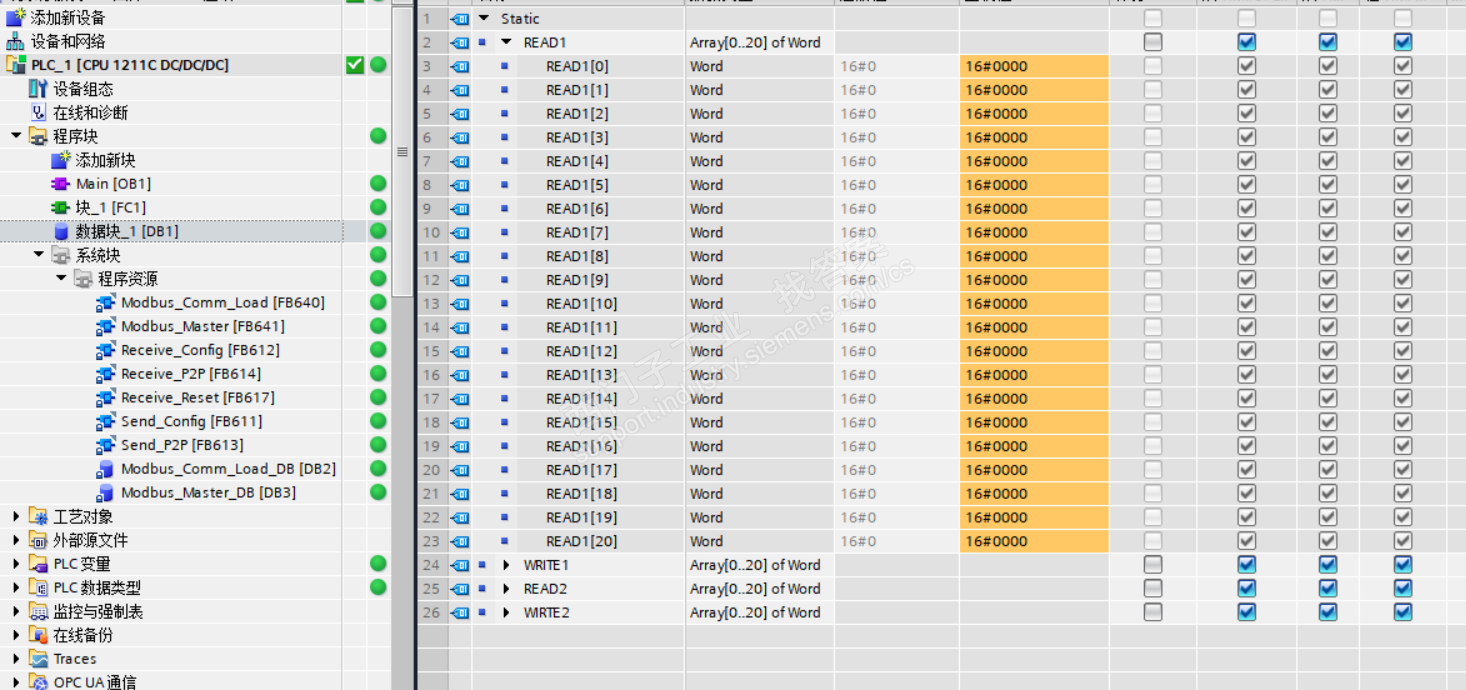Uncheck the third checkbox in WRITE1 row

[x=1328, y=565]
